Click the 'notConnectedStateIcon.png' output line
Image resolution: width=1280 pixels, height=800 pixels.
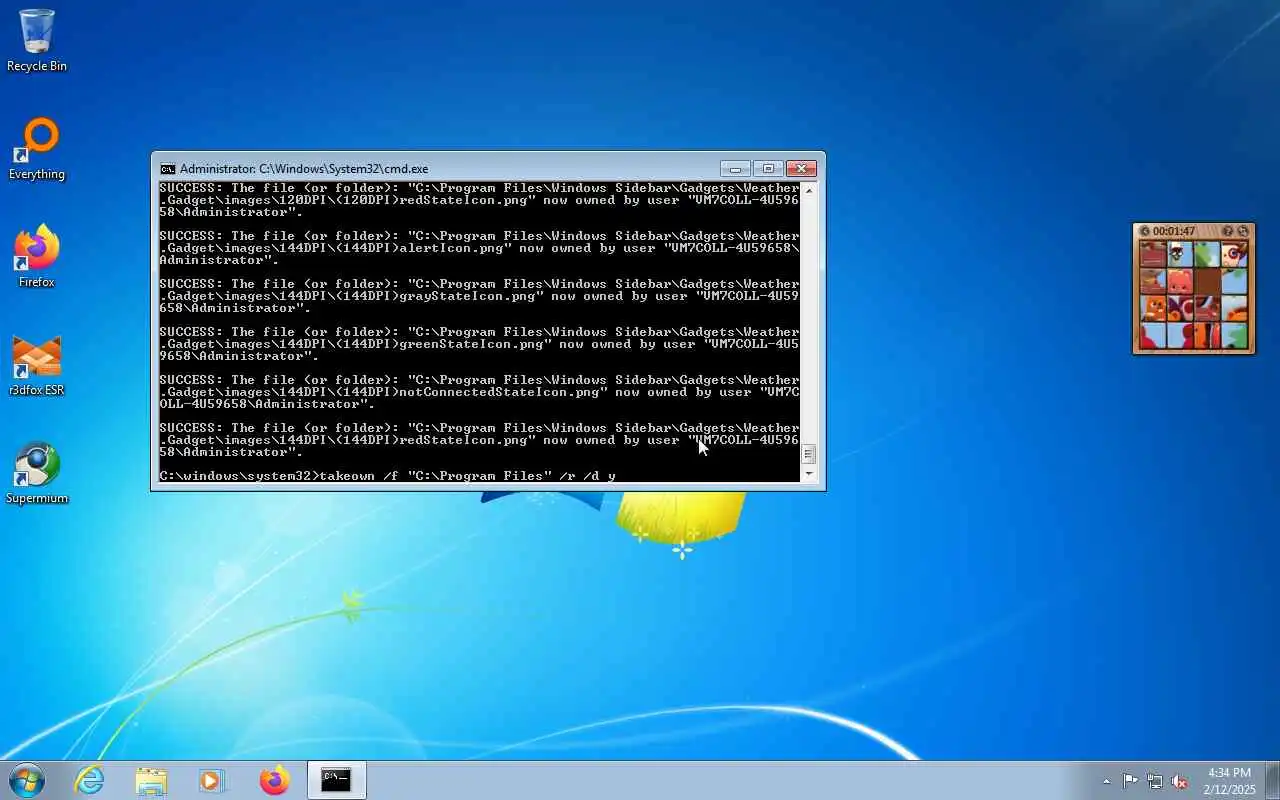coord(479,392)
